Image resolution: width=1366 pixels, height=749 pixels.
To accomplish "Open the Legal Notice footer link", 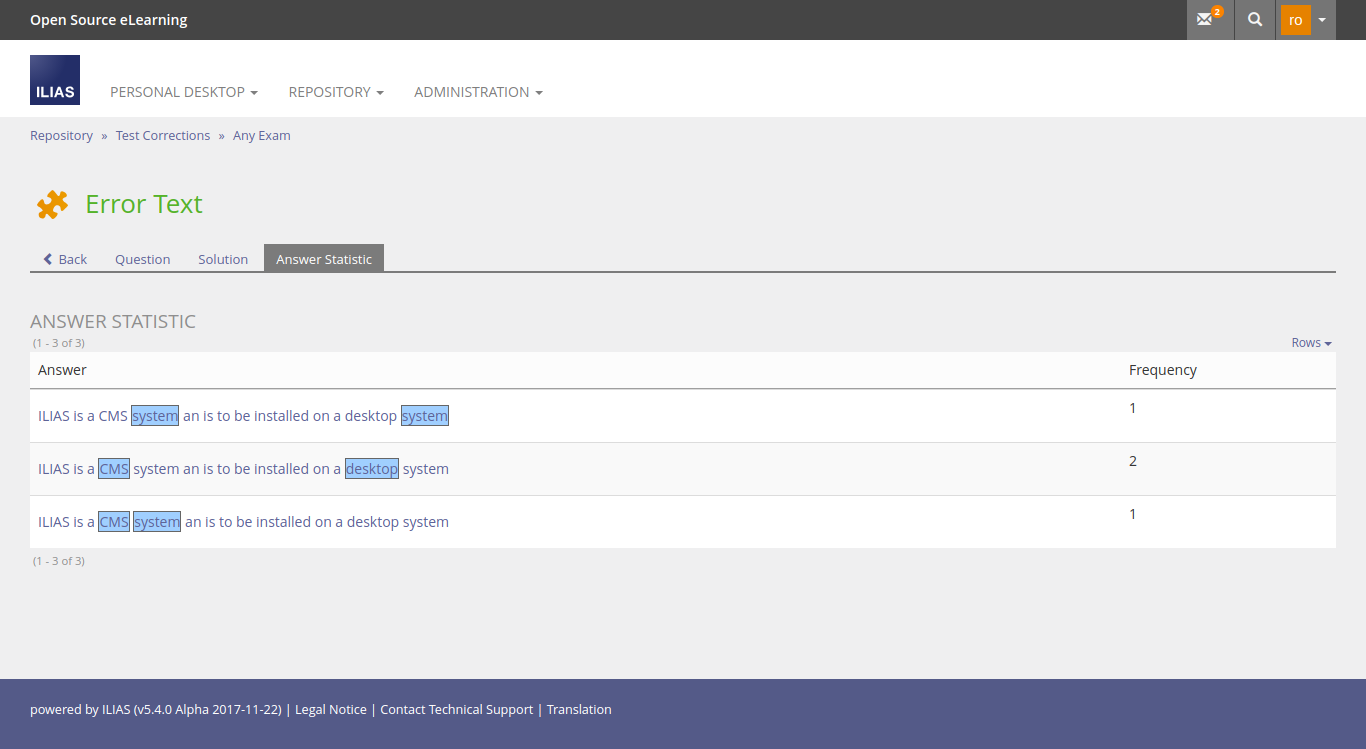I will pos(331,710).
